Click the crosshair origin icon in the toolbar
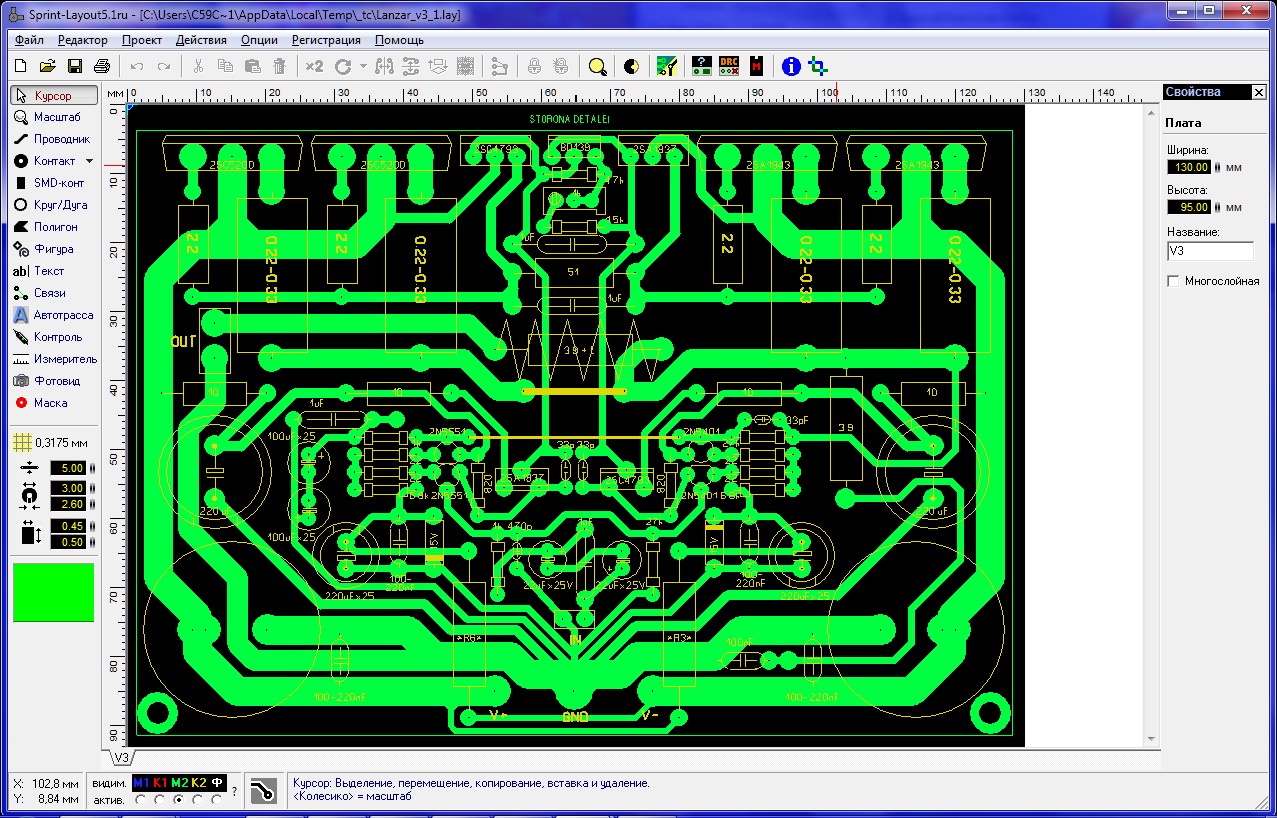Screen dimensions: 1277x818 [x=819, y=66]
